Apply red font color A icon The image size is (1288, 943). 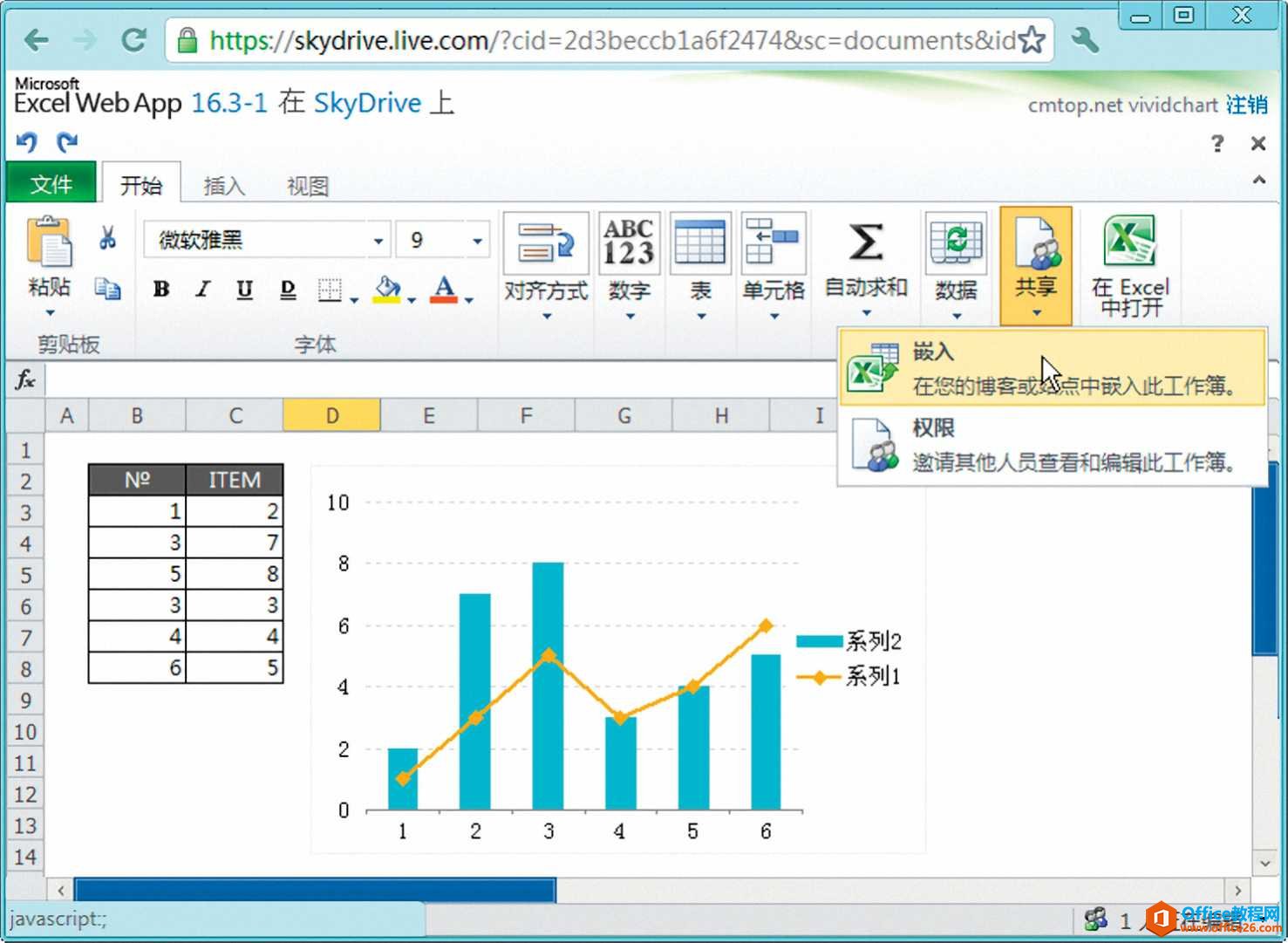(444, 290)
